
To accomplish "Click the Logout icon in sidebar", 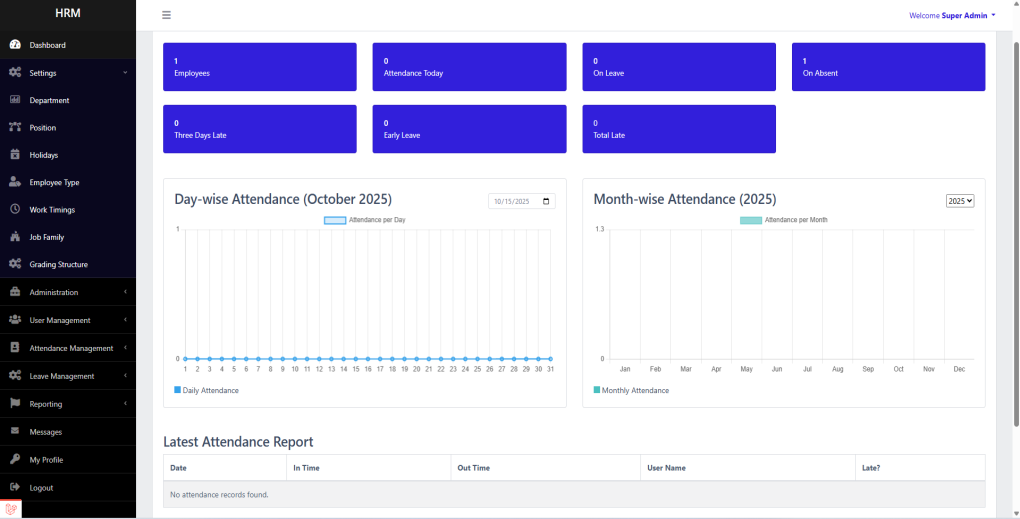I will point(15,487).
